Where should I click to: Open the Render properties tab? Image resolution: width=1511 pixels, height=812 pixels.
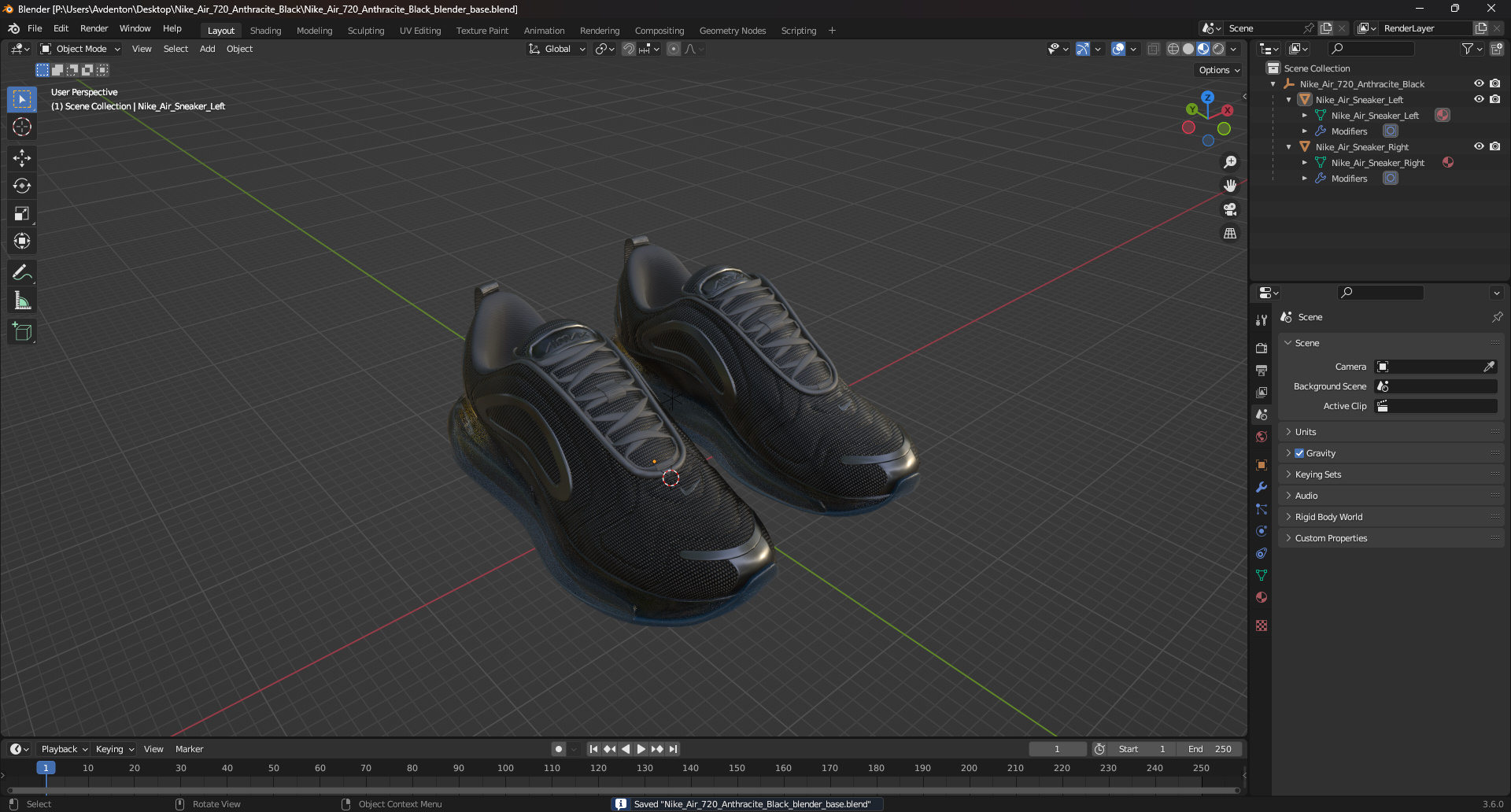coord(1262,348)
